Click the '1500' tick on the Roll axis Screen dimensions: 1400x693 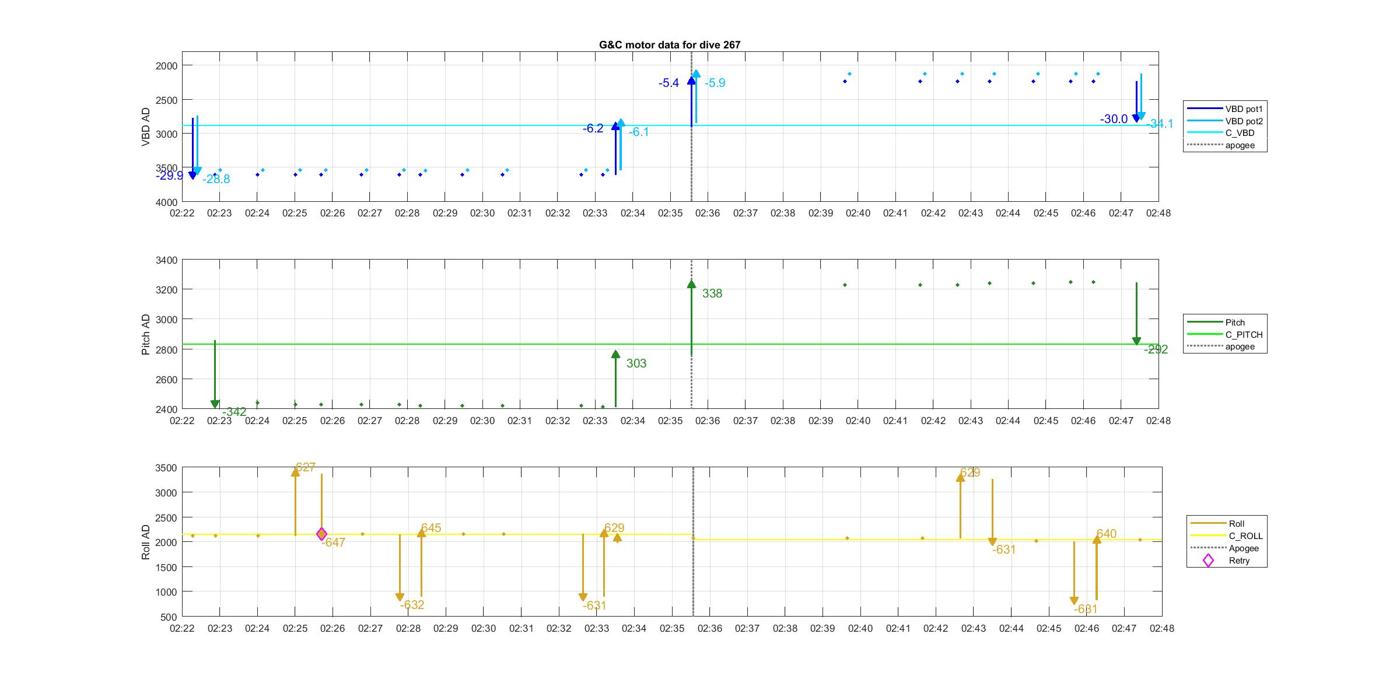tap(165, 568)
